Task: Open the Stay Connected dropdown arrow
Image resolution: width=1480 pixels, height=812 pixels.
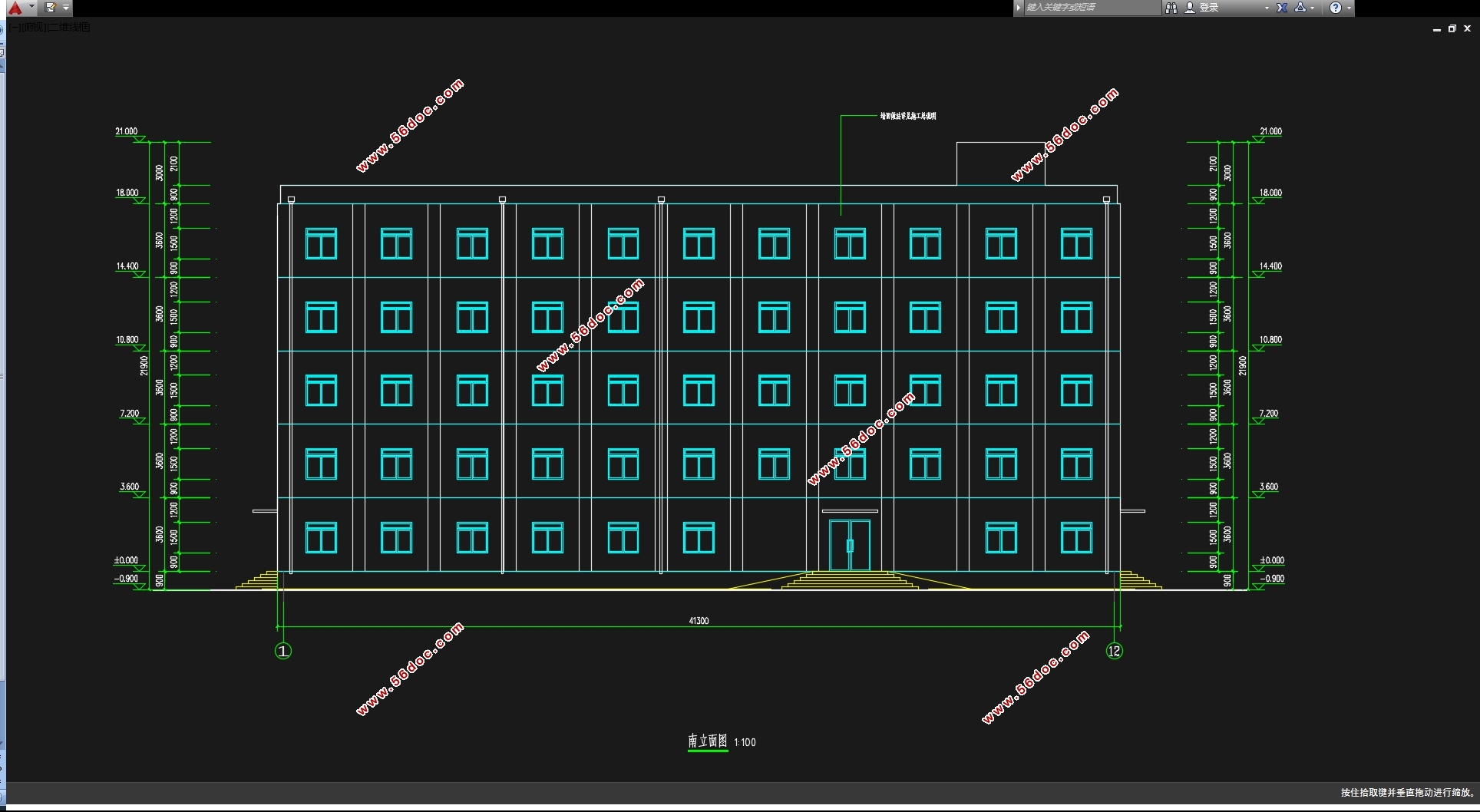Action: [x=1313, y=8]
